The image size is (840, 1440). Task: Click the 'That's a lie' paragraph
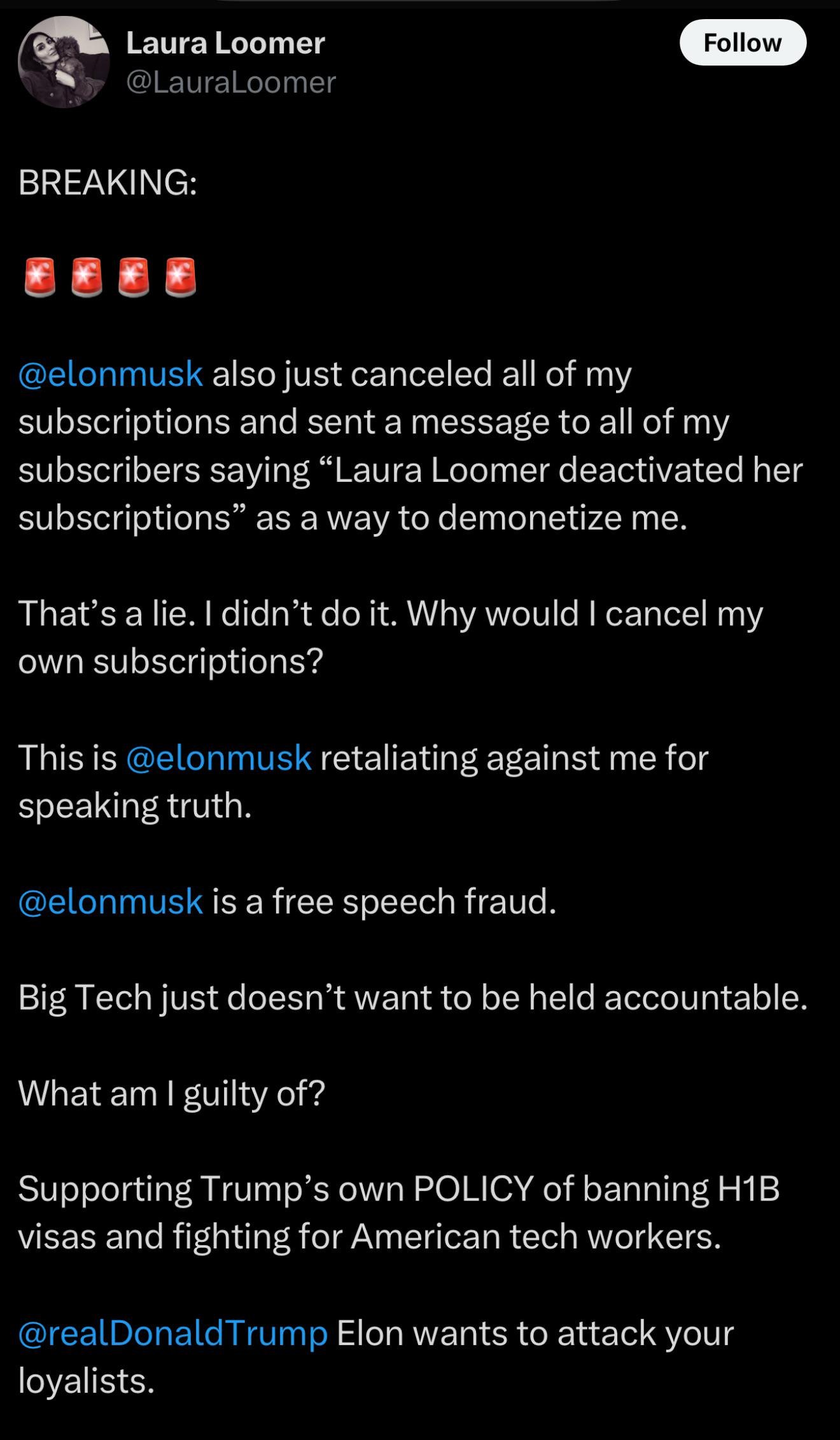pos(391,637)
